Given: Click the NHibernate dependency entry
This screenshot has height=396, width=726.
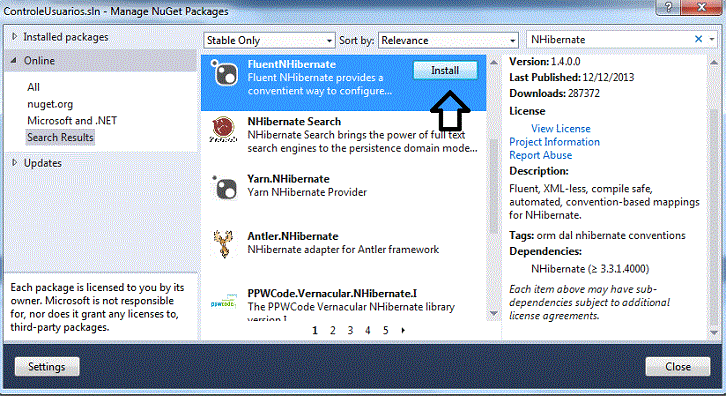Looking at the screenshot, I should (590, 269).
